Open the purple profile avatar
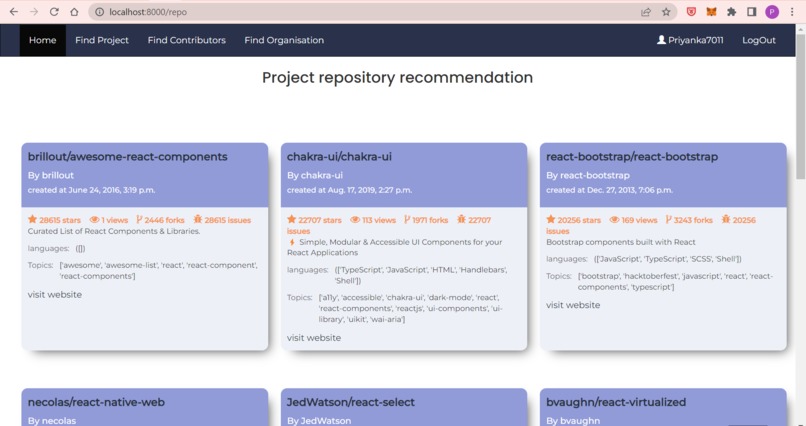Viewport: 806px width, 426px height. click(x=772, y=12)
